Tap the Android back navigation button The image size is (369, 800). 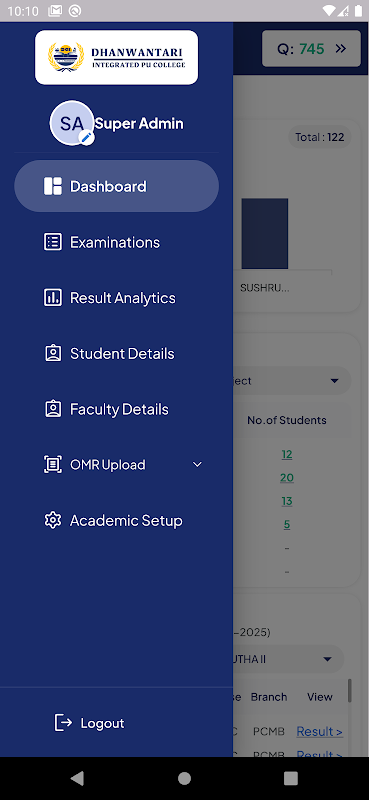pos(78,778)
